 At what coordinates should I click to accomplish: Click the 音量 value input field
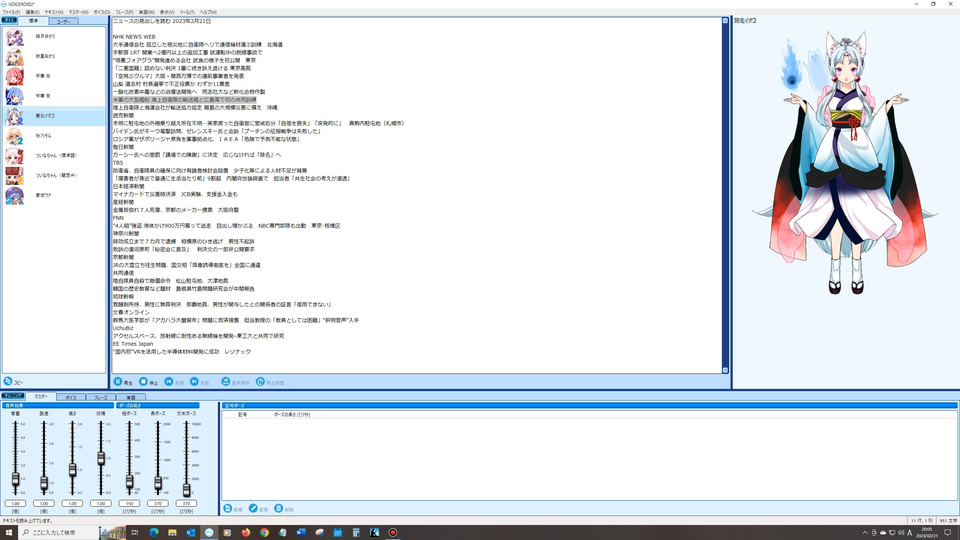point(15,503)
